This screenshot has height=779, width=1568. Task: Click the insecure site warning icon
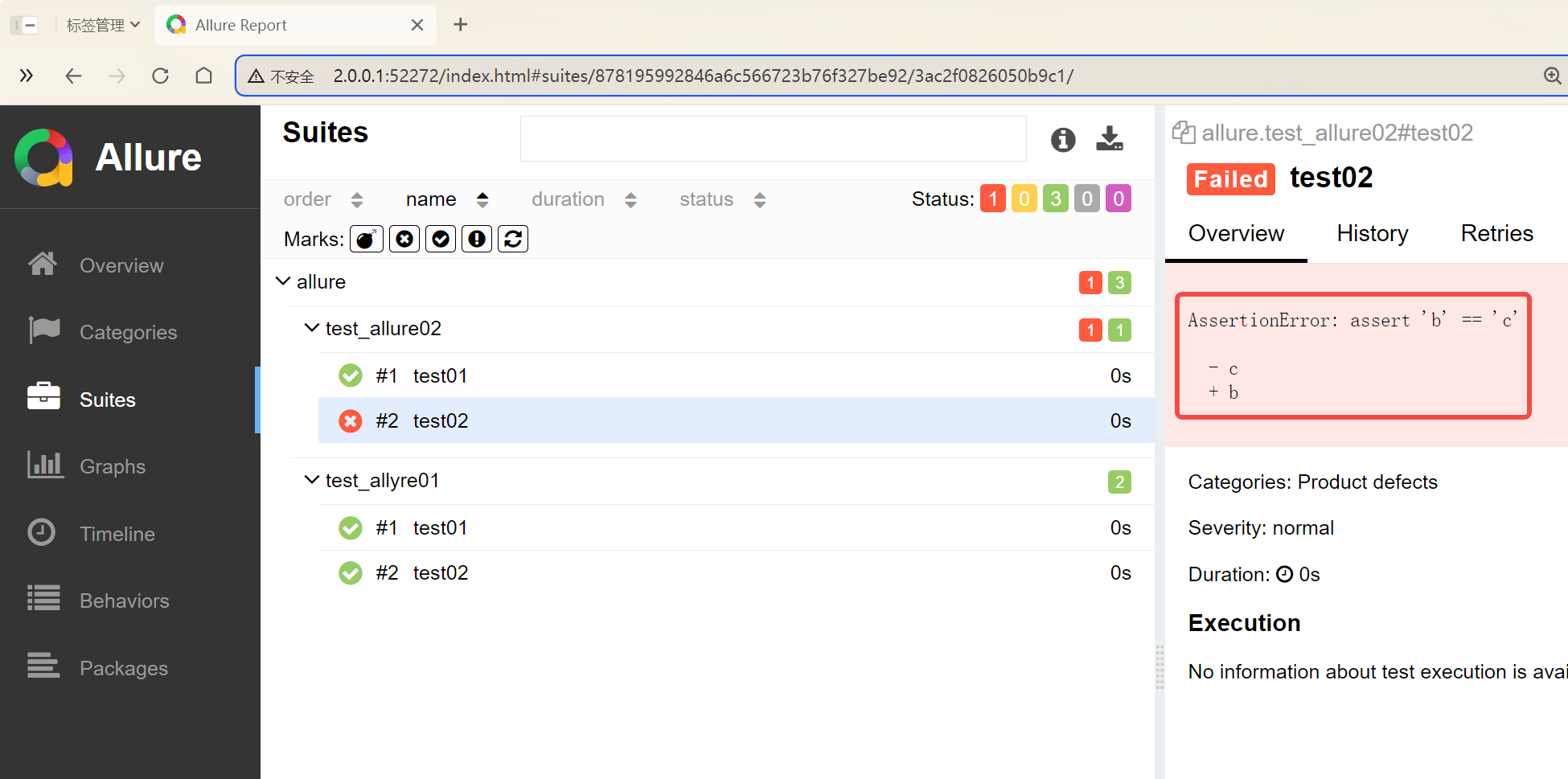coord(257,76)
